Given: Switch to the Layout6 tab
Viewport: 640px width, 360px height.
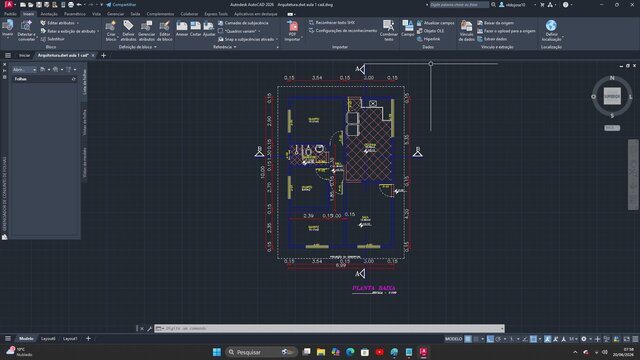Looking at the screenshot, I should point(48,339).
